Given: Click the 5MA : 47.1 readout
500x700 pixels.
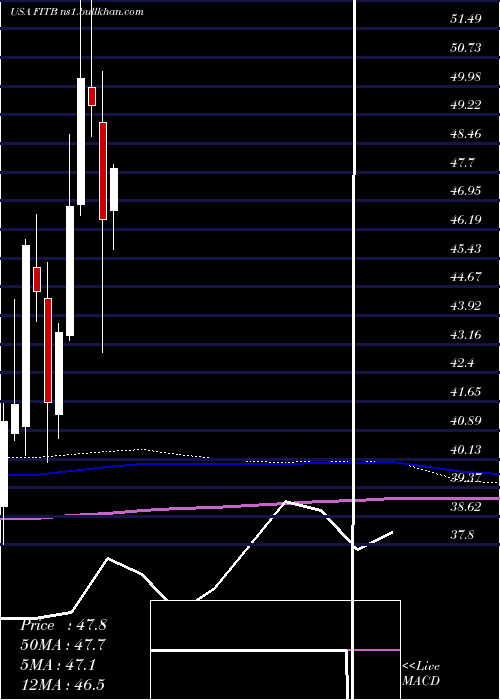Looking at the screenshot, I should point(58,665).
